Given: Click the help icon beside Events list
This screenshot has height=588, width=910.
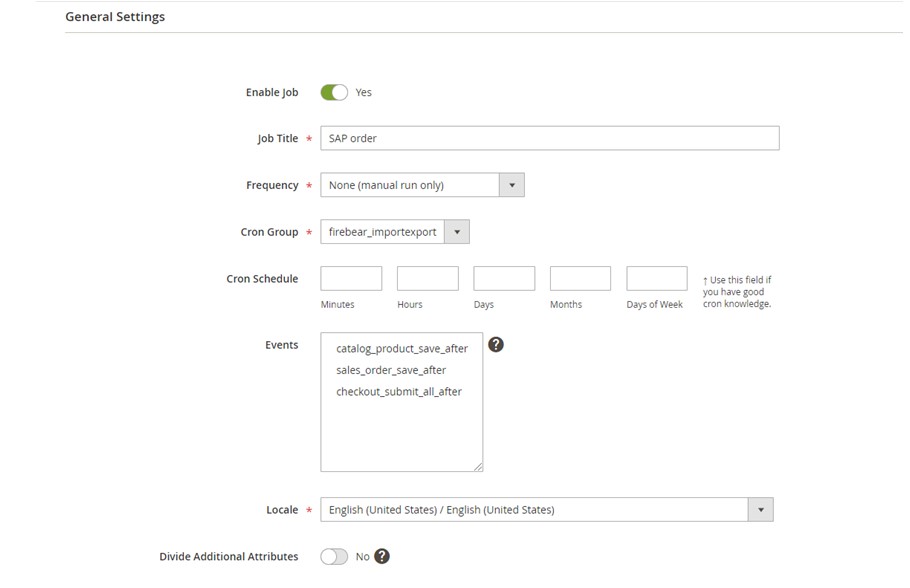Looking at the screenshot, I should [x=495, y=345].
